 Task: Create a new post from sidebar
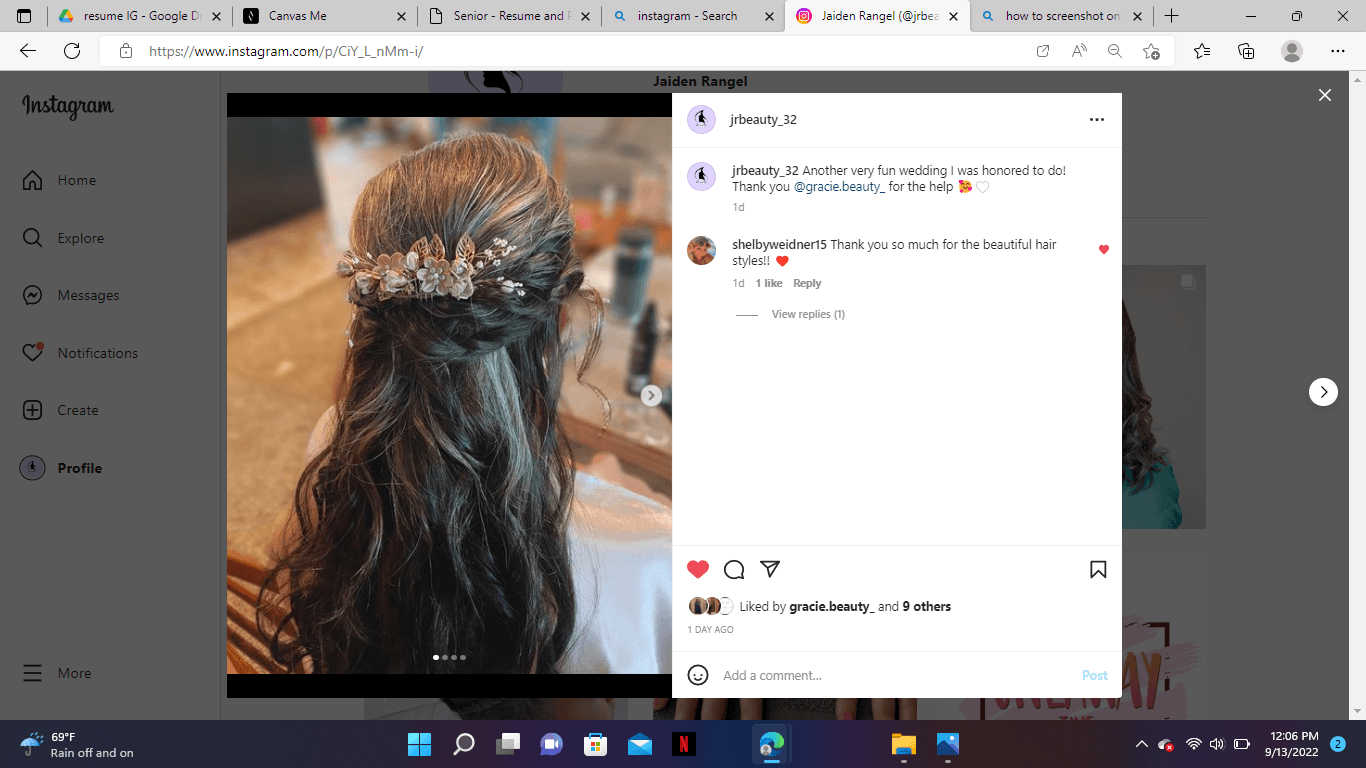[x=61, y=410]
